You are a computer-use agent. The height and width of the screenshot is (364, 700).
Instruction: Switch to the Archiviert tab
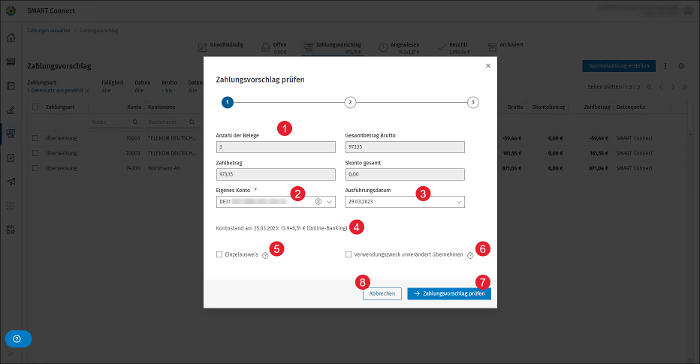click(505, 46)
